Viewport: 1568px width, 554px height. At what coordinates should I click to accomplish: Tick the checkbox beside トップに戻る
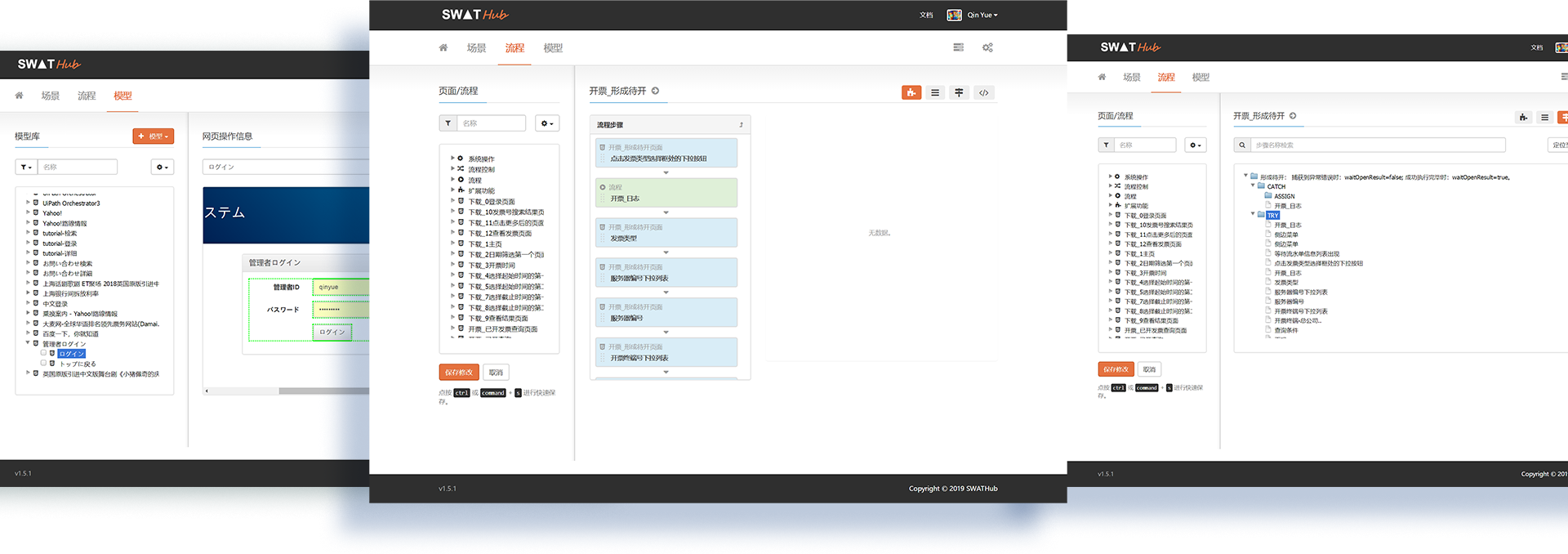click(44, 363)
